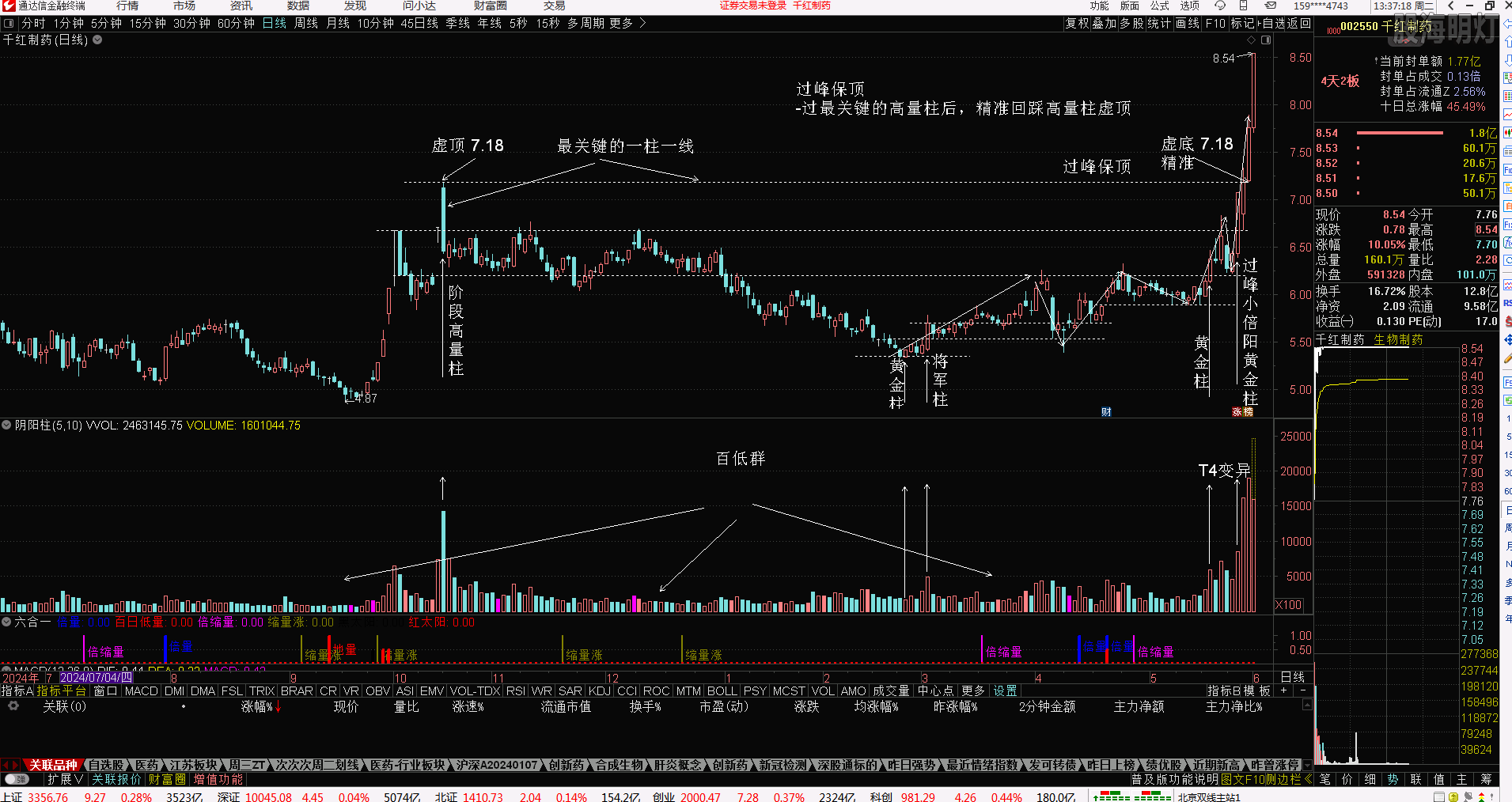
Task: Open the mobile phone icon in title bar
Action: pos(1245,6)
